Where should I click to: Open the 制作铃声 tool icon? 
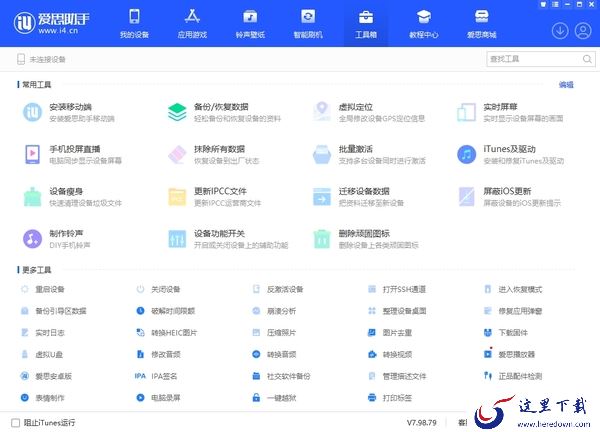32,239
